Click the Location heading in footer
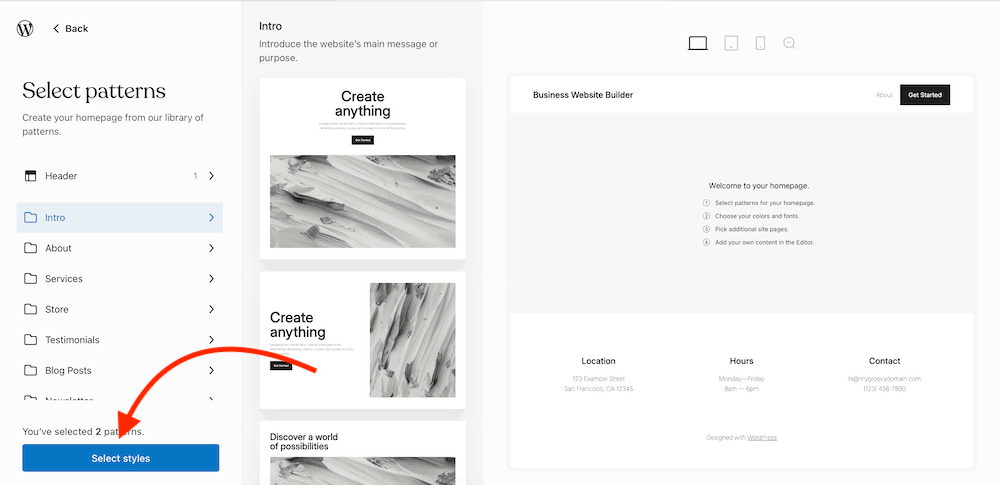The width and height of the screenshot is (1000, 485). click(x=598, y=361)
